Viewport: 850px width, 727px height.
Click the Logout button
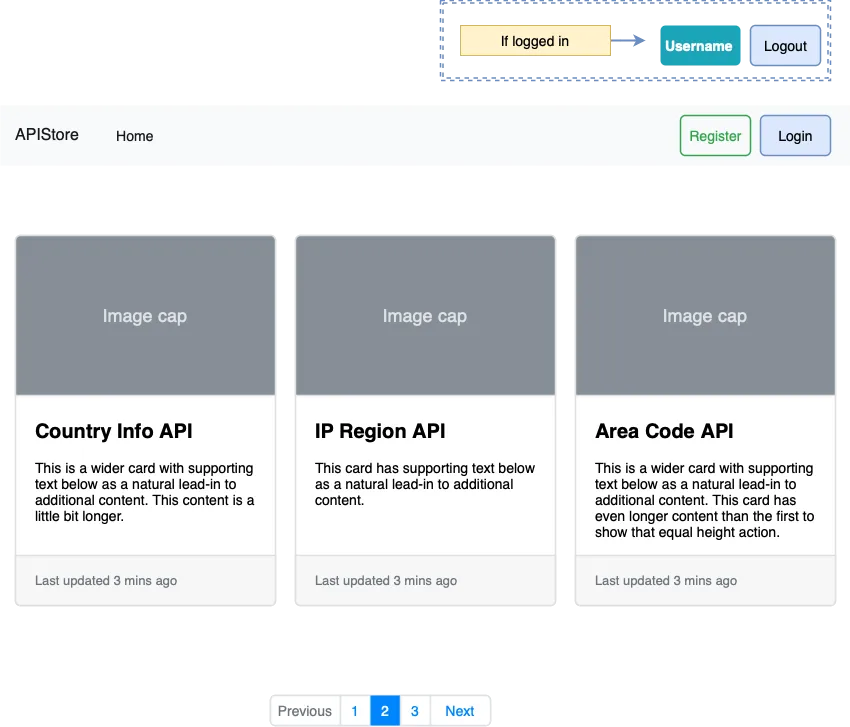(x=785, y=46)
